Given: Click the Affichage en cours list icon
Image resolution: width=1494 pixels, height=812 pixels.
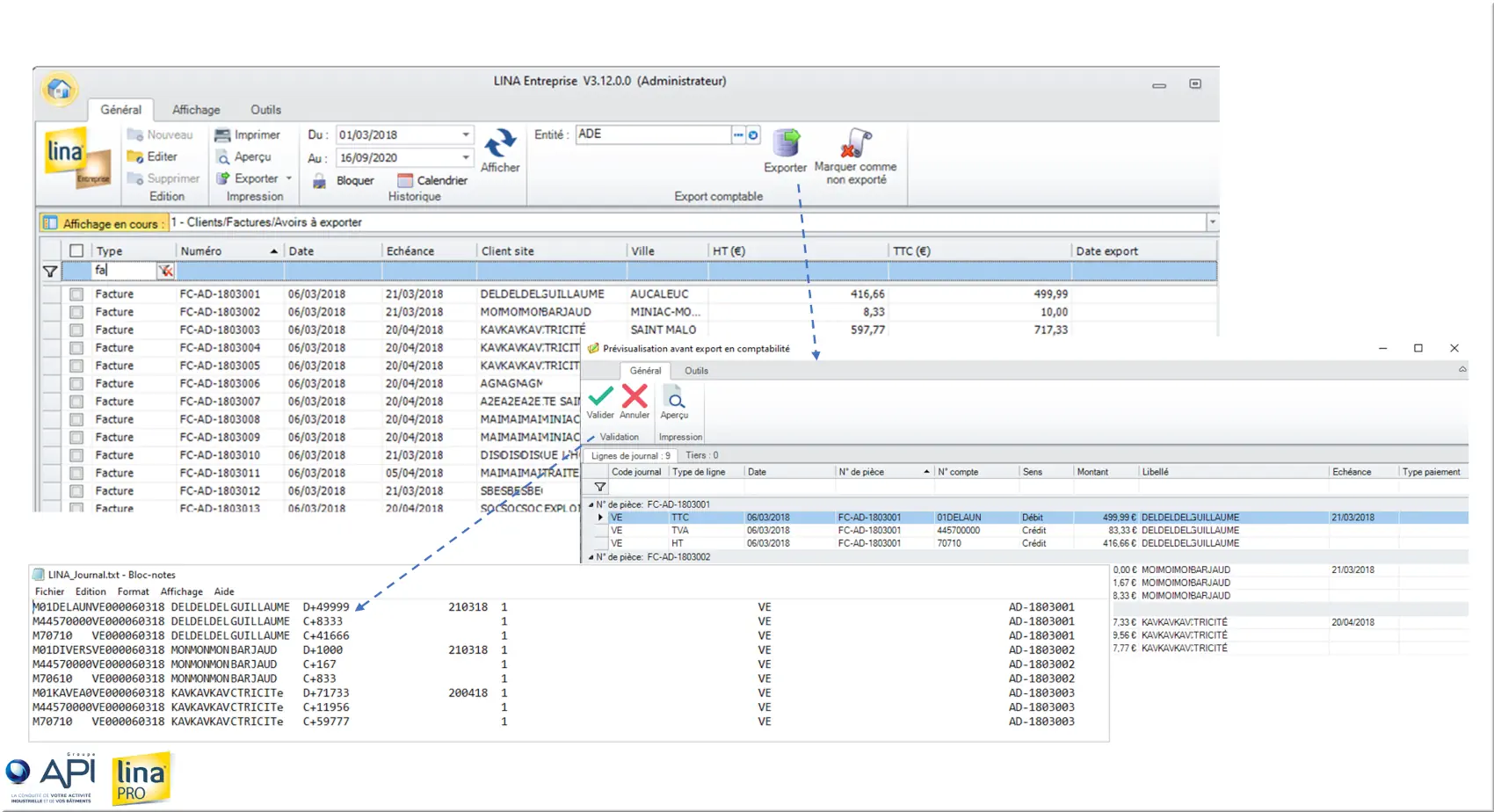Looking at the screenshot, I should coord(50,223).
